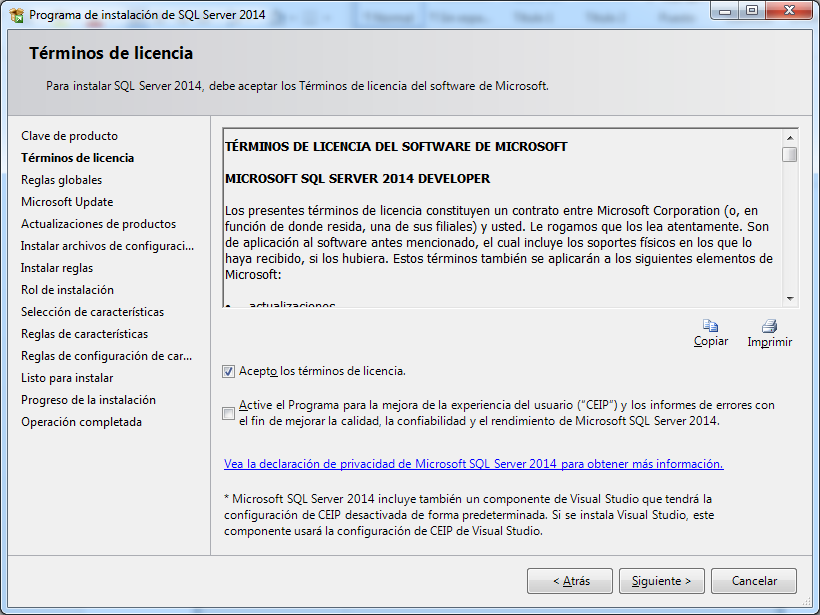Uncheck Acepto los términos de licencia
Screen dimensions: 820x615
[x=229, y=371]
